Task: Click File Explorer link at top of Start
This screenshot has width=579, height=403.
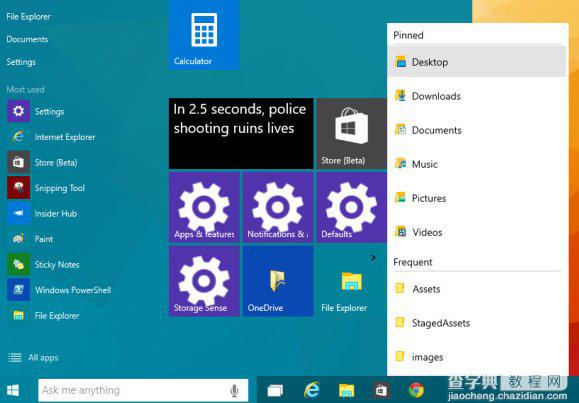Action: 28,17
